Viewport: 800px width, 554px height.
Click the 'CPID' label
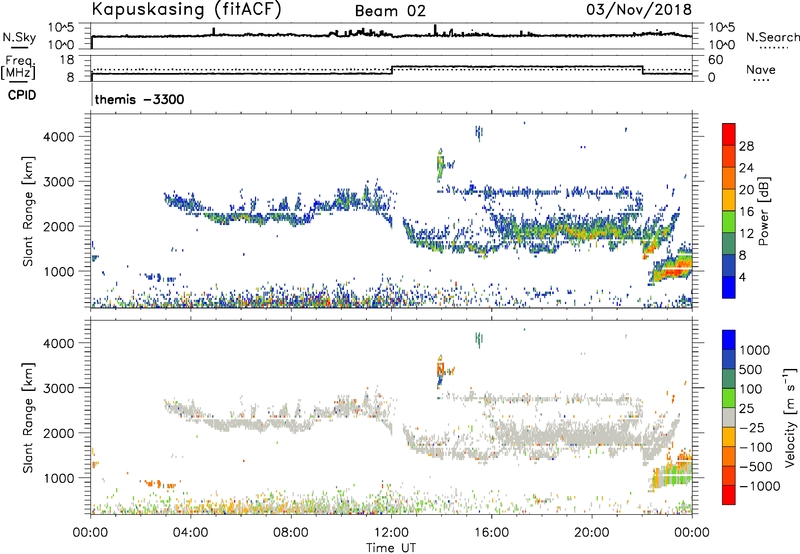click(22, 95)
